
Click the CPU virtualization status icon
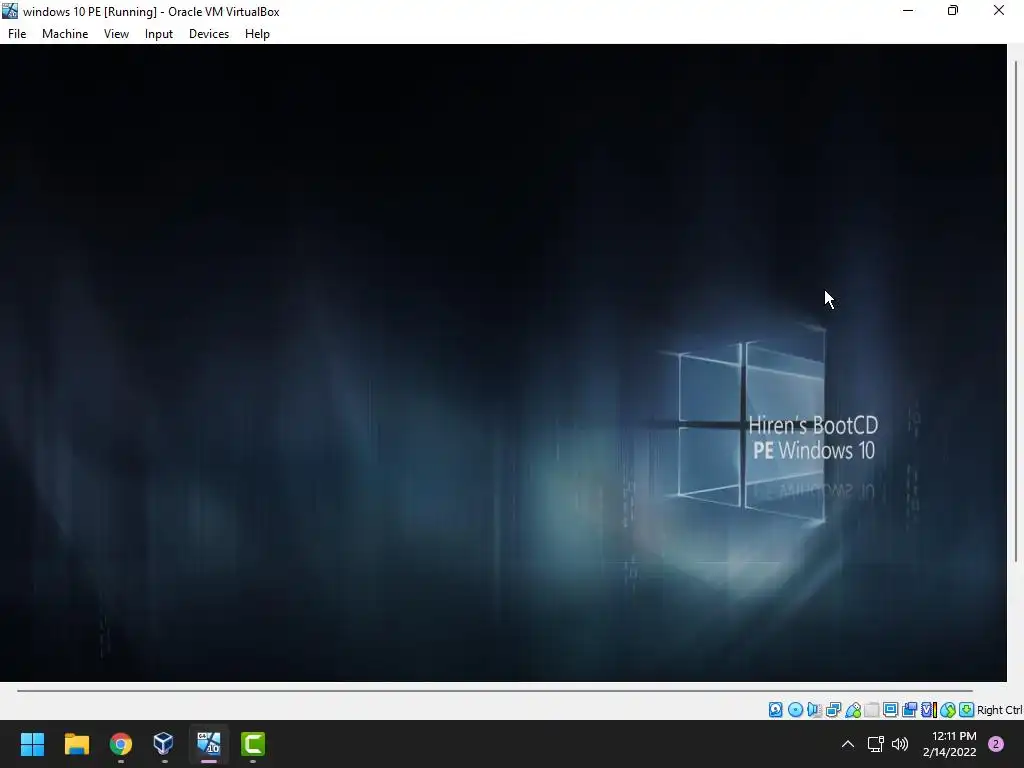pyautogui.click(x=929, y=710)
